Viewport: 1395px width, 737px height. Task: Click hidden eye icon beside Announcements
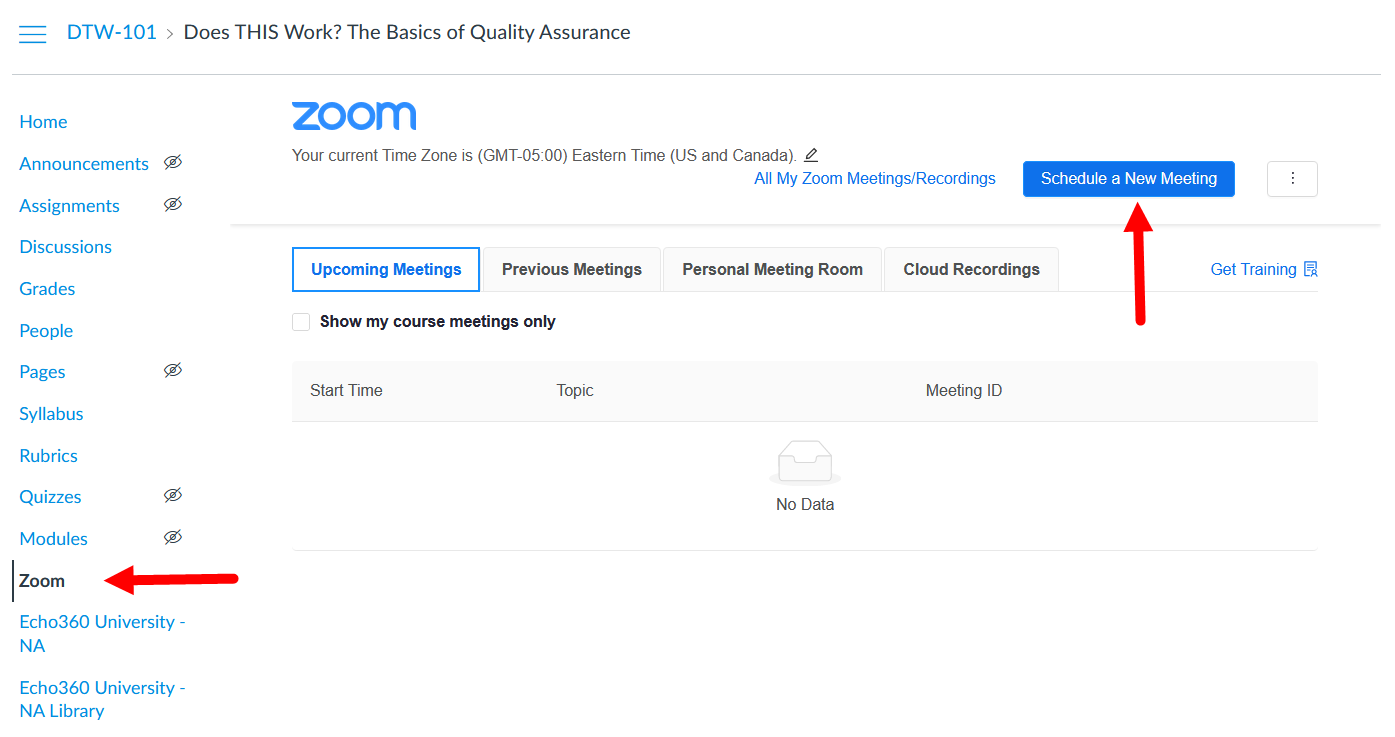173,162
